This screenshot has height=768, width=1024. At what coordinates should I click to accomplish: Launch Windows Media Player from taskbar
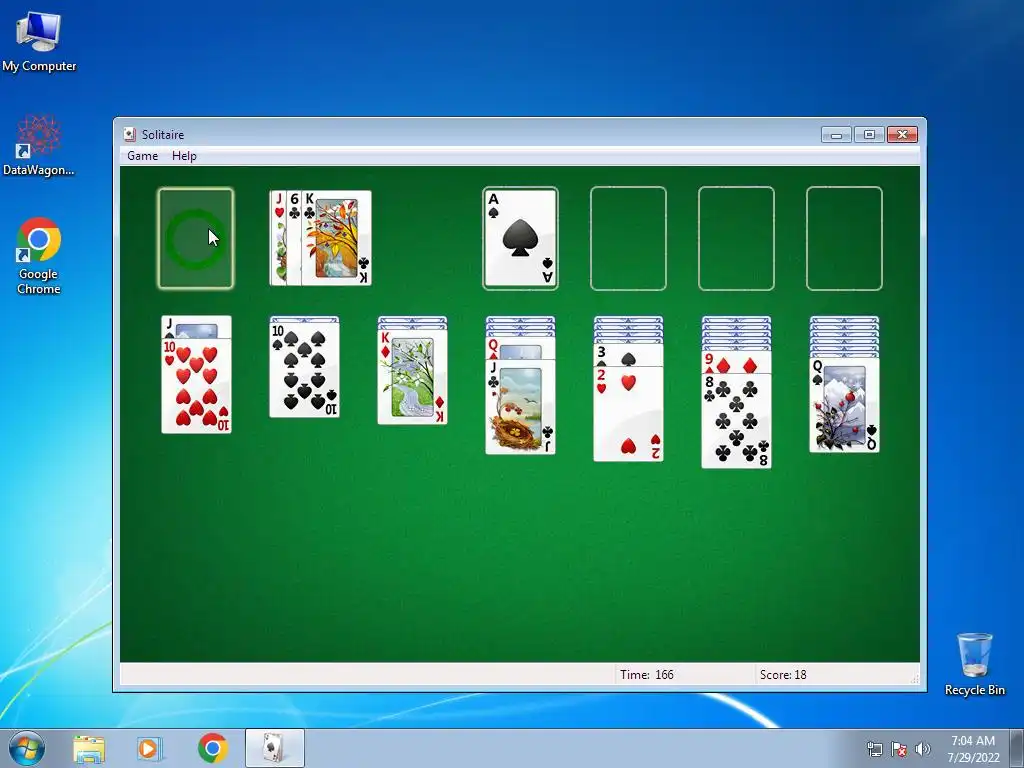(x=150, y=749)
